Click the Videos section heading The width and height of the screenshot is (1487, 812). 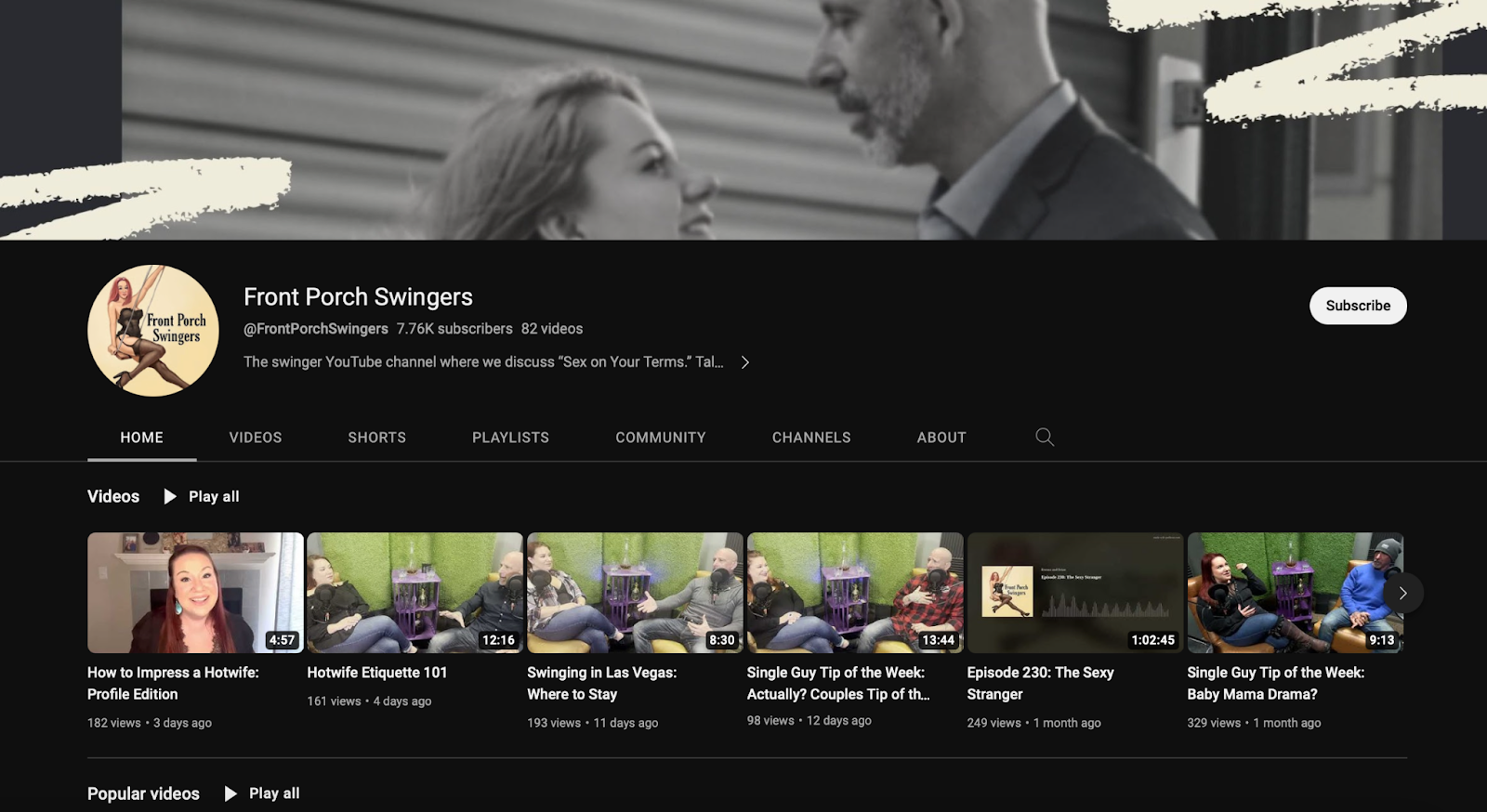(113, 497)
